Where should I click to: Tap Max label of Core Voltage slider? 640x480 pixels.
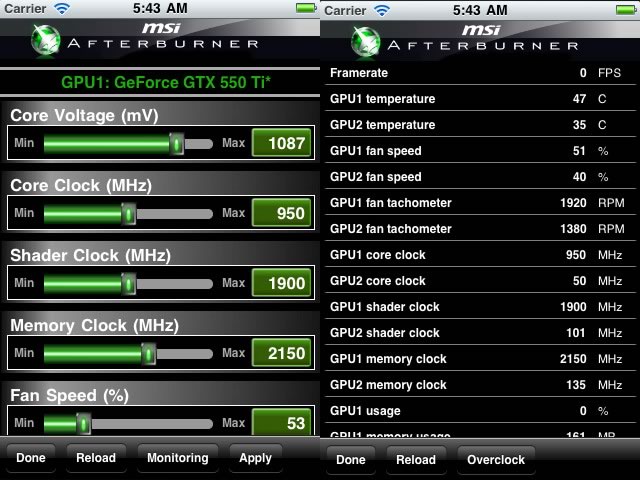(233, 143)
